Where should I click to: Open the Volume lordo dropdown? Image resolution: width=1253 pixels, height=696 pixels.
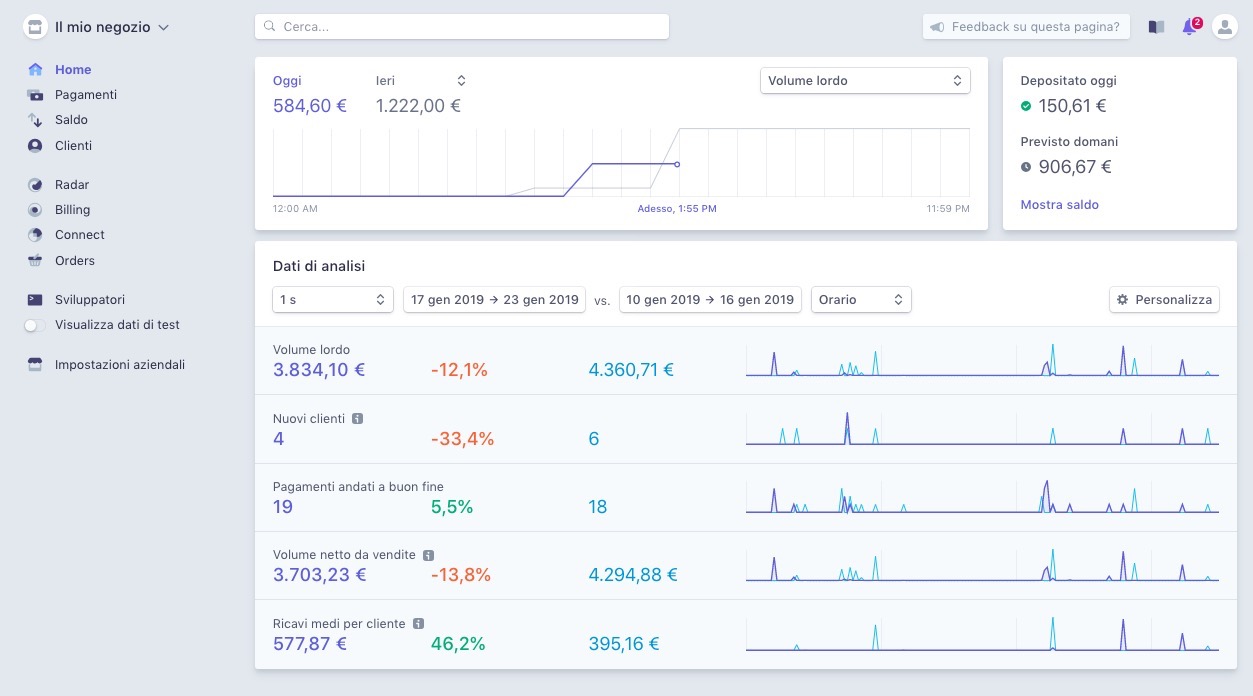tap(865, 81)
